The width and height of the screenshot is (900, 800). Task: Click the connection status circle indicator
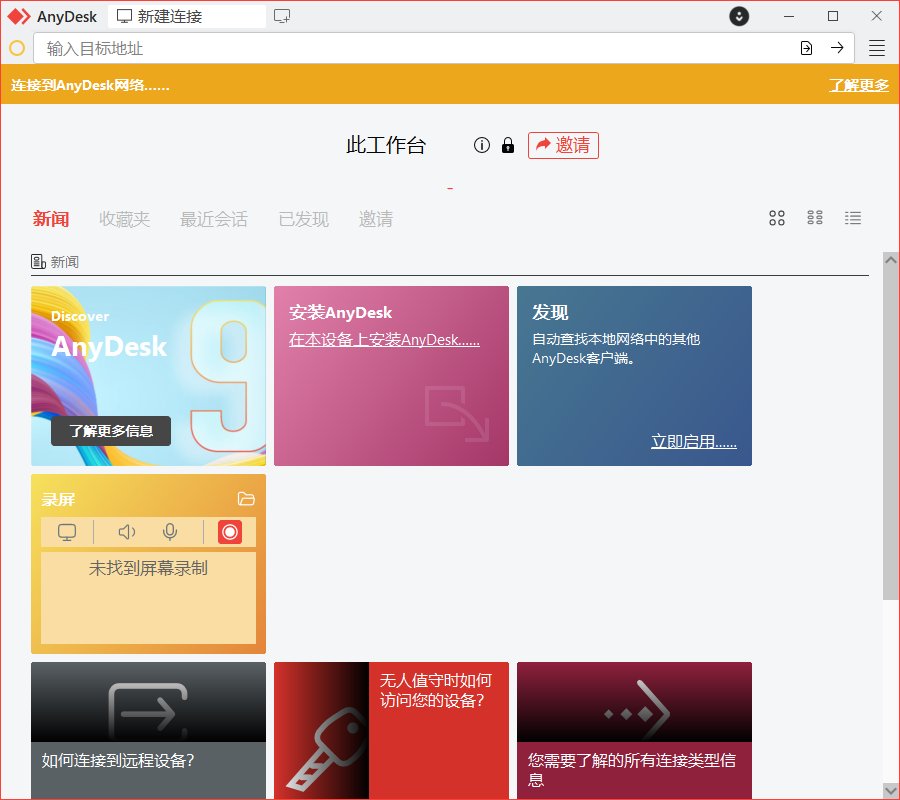(x=17, y=48)
